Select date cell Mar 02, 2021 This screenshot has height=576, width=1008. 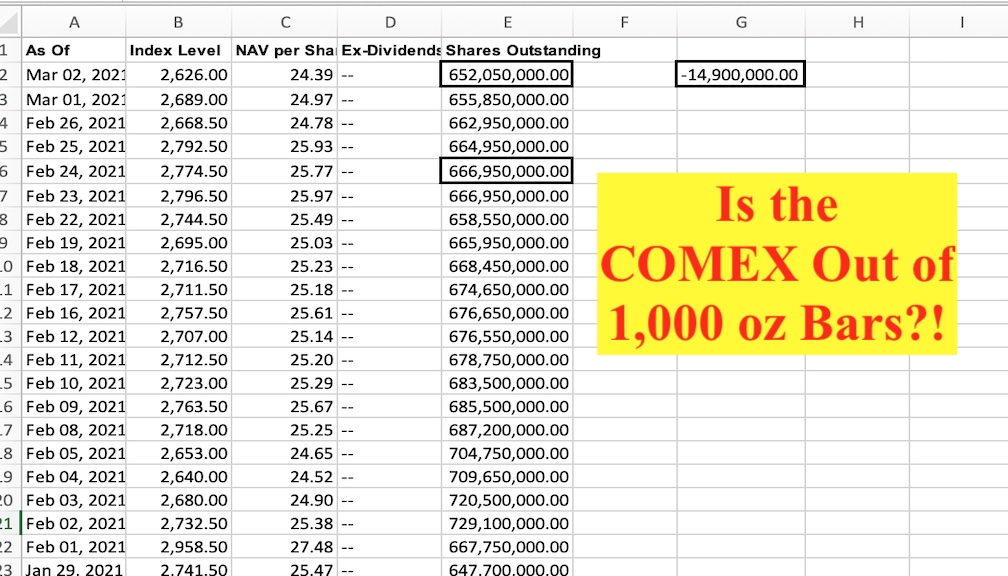pos(74,75)
